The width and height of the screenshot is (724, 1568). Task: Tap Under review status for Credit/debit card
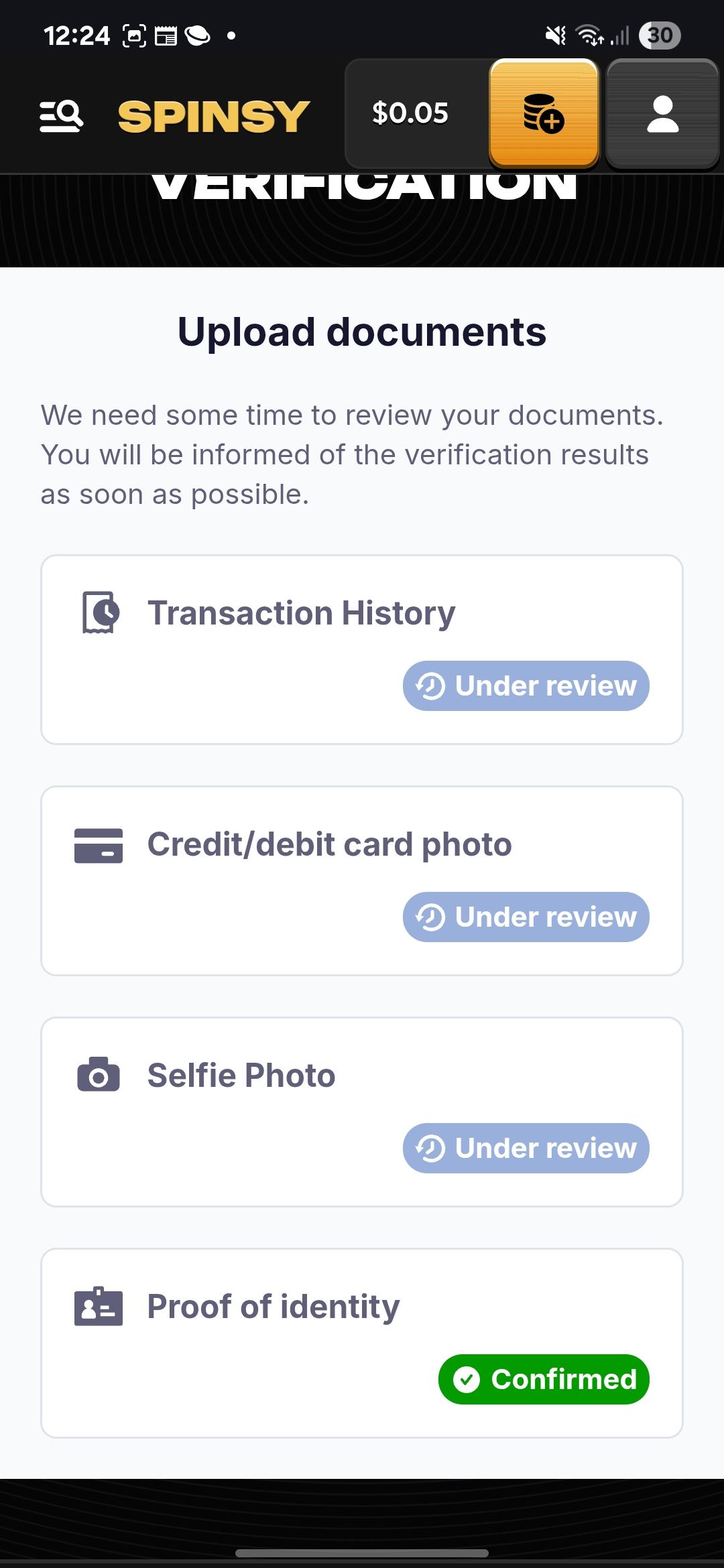pyautogui.click(x=526, y=917)
